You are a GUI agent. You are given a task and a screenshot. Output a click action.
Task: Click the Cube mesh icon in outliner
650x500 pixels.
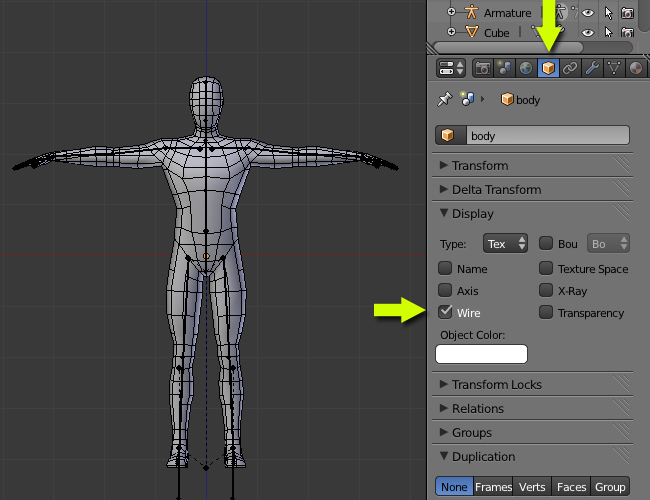pyautogui.click(x=472, y=32)
